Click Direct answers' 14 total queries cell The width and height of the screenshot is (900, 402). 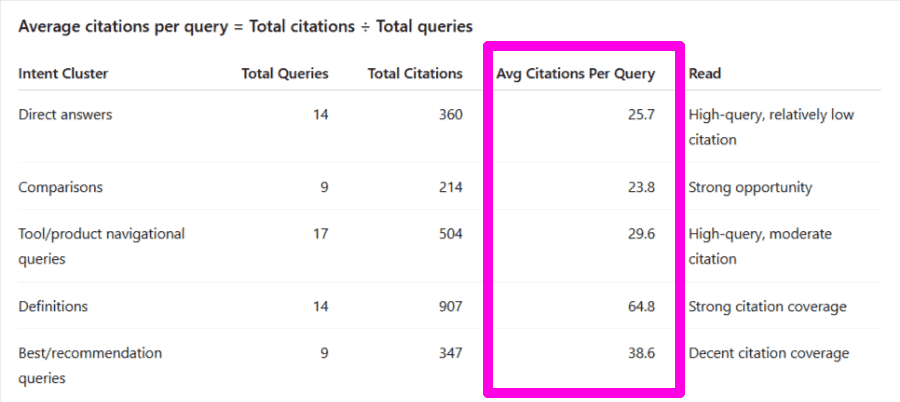coord(321,115)
